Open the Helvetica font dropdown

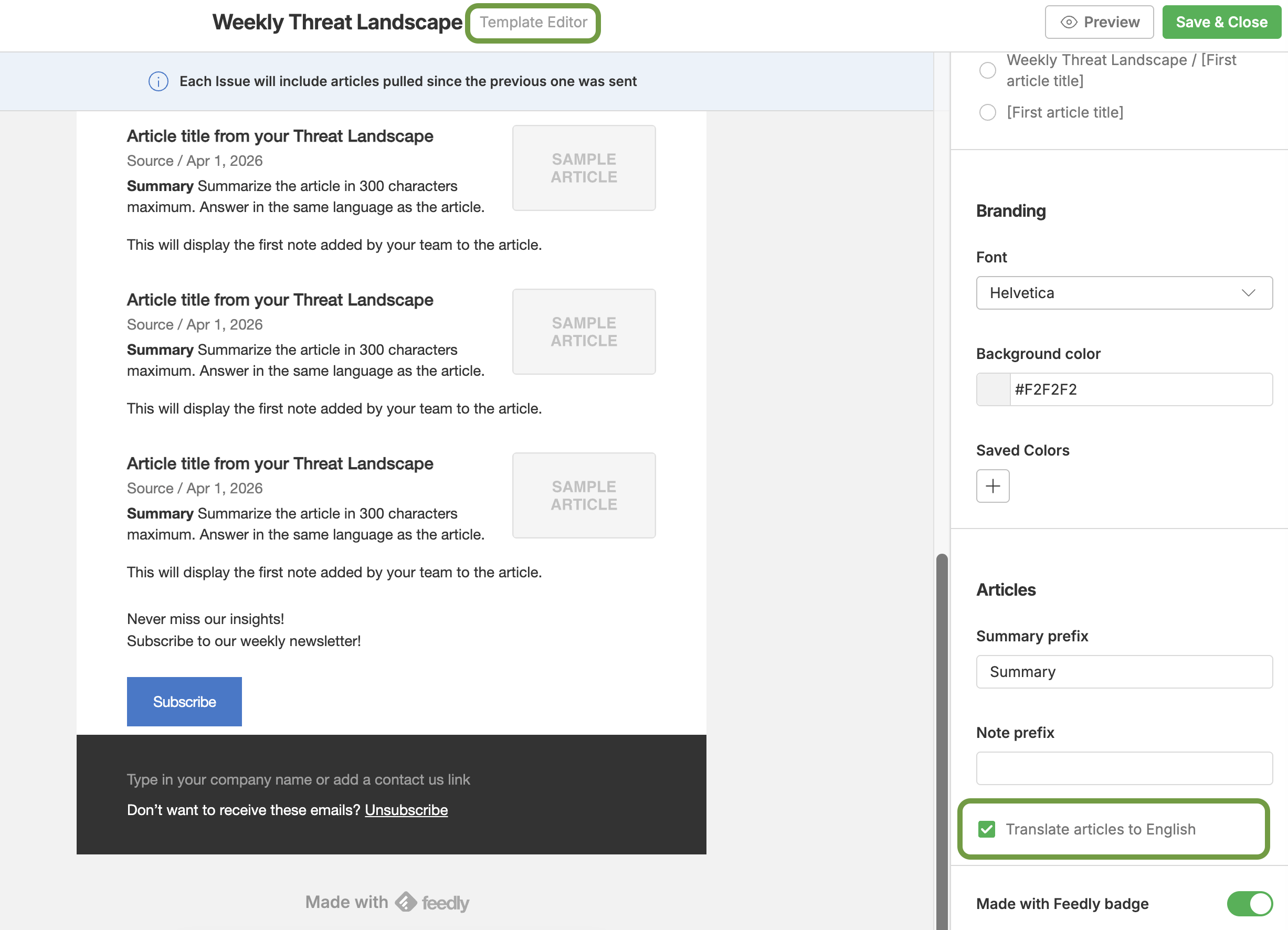click(1123, 293)
